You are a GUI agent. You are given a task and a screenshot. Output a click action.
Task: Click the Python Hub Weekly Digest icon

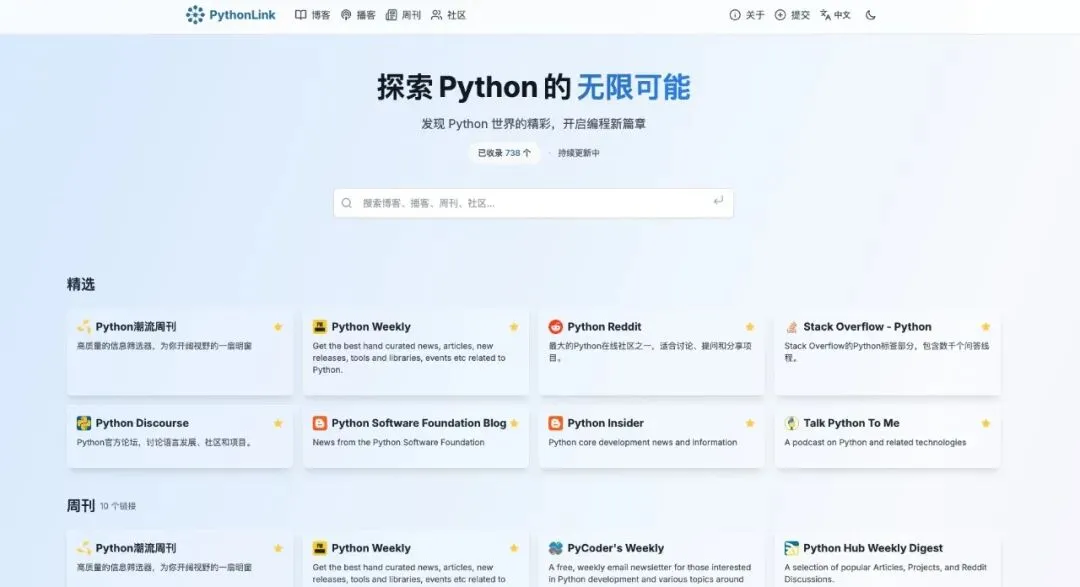click(x=791, y=548)
